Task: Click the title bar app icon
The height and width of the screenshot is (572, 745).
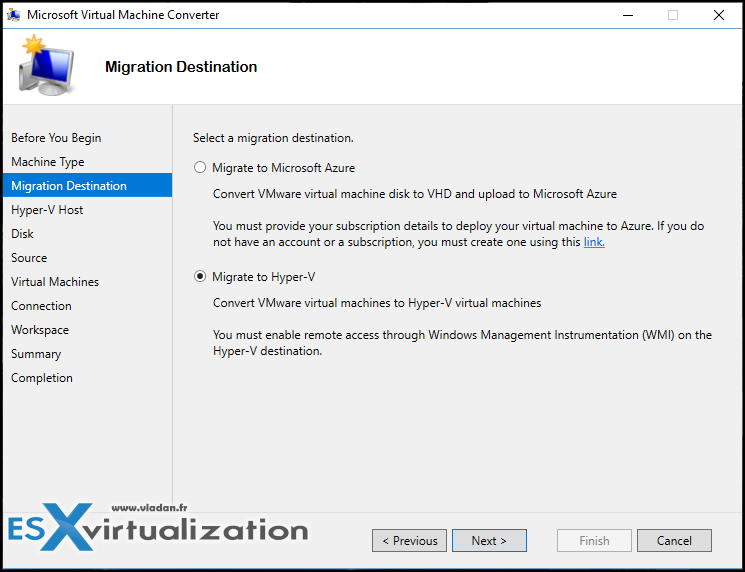Action: tap(14, 15)
